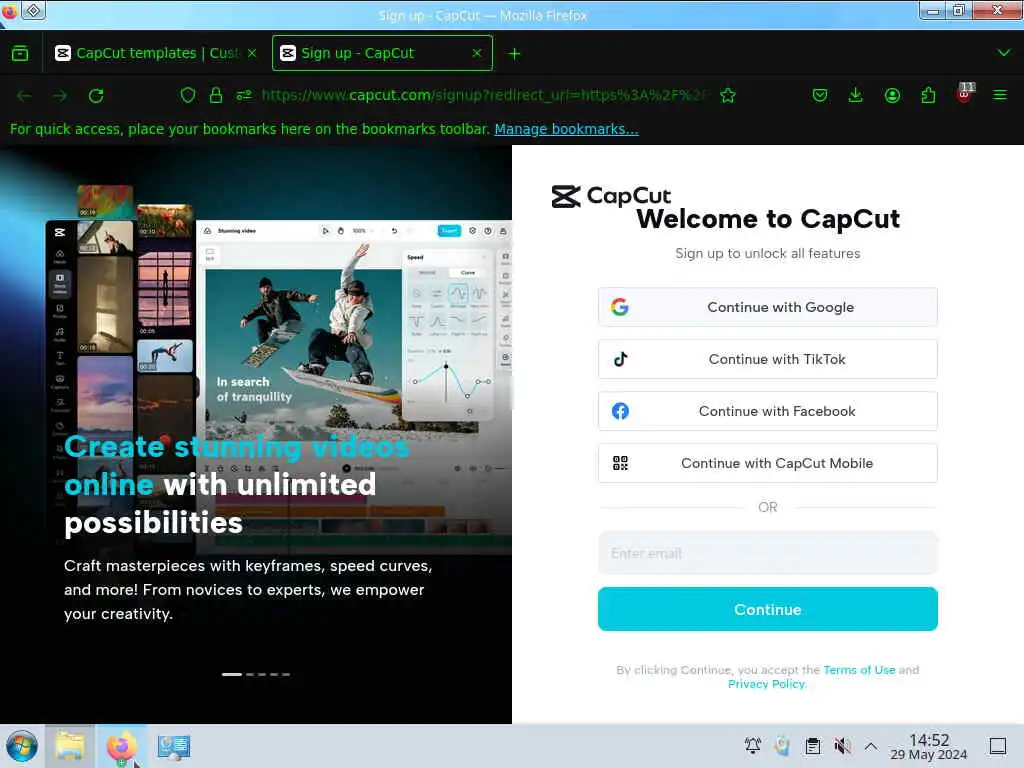Select Continue with Facebook

(767, 411)
